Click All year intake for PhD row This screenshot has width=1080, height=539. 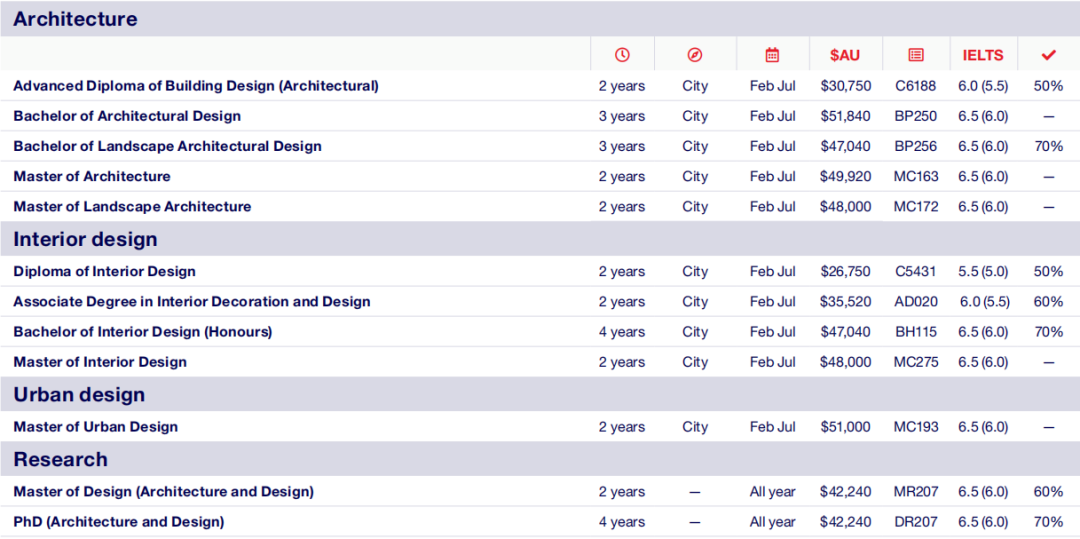772,522
